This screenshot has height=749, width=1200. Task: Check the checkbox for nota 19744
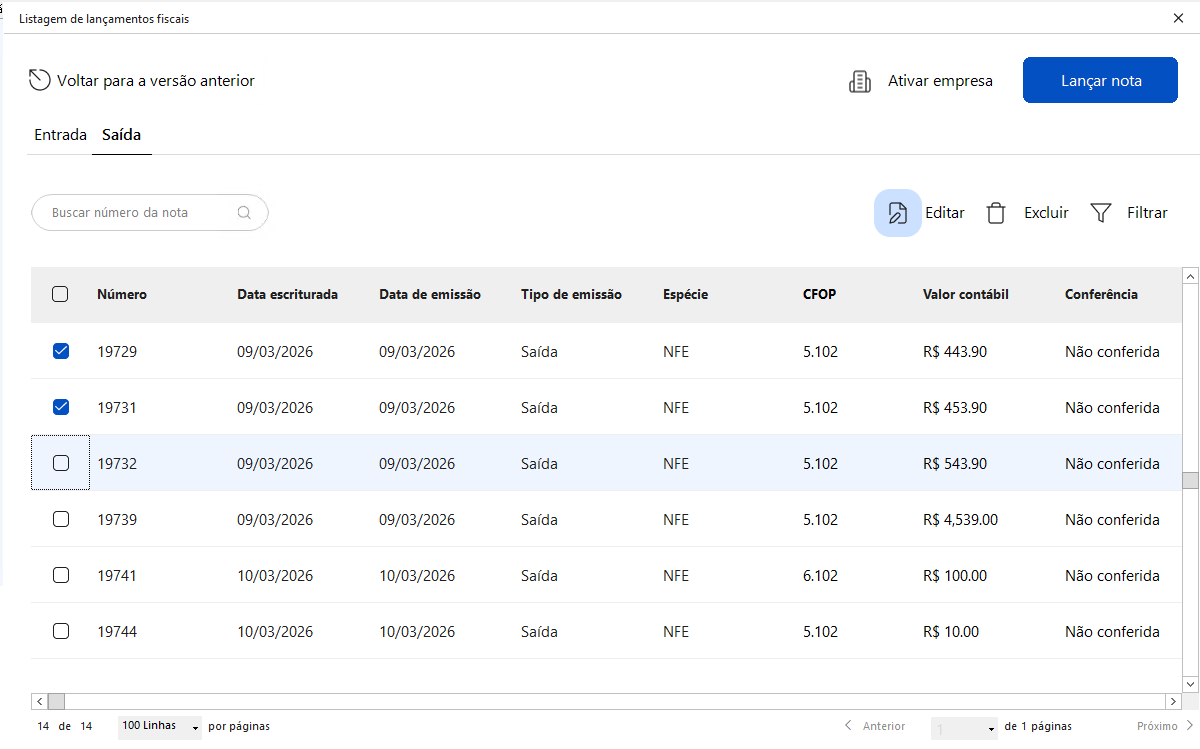(x=61, y=631)
